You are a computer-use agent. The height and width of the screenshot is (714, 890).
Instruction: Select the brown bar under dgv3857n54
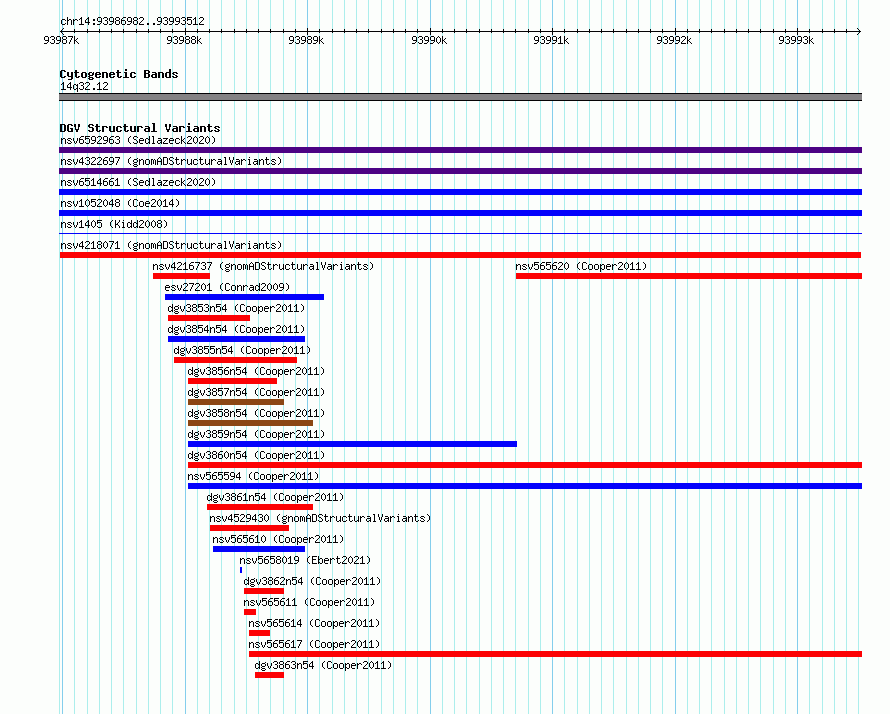236,402
